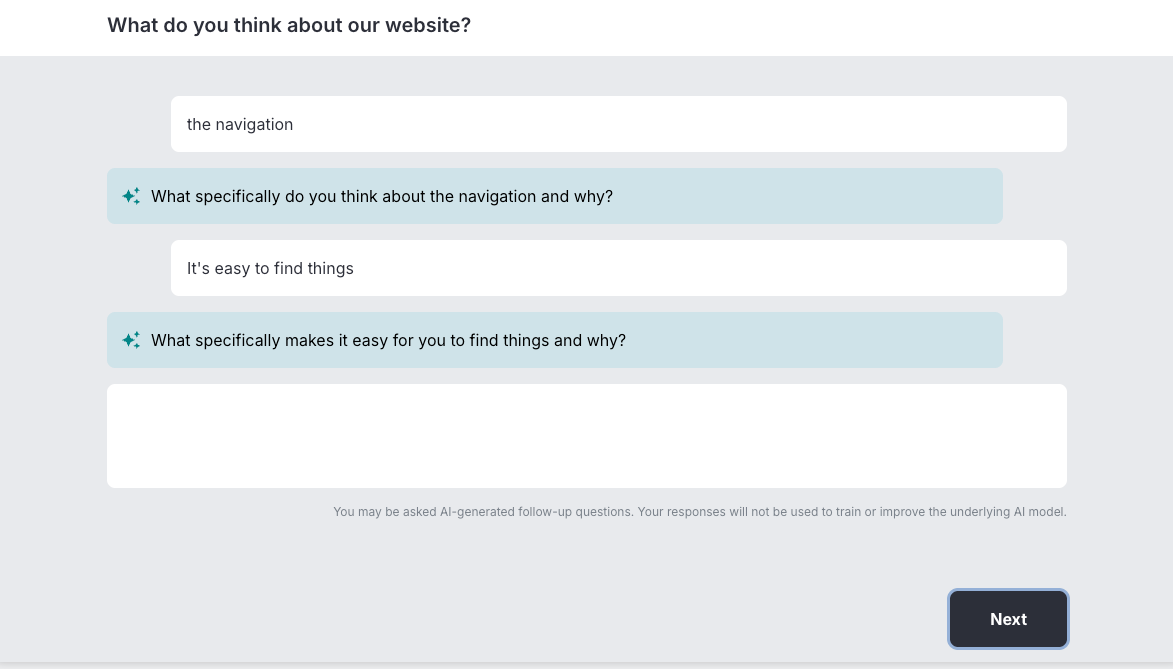Click the "What do you think about our website?" heading
The image size is (1173, 669).
(x=289, y=25)
